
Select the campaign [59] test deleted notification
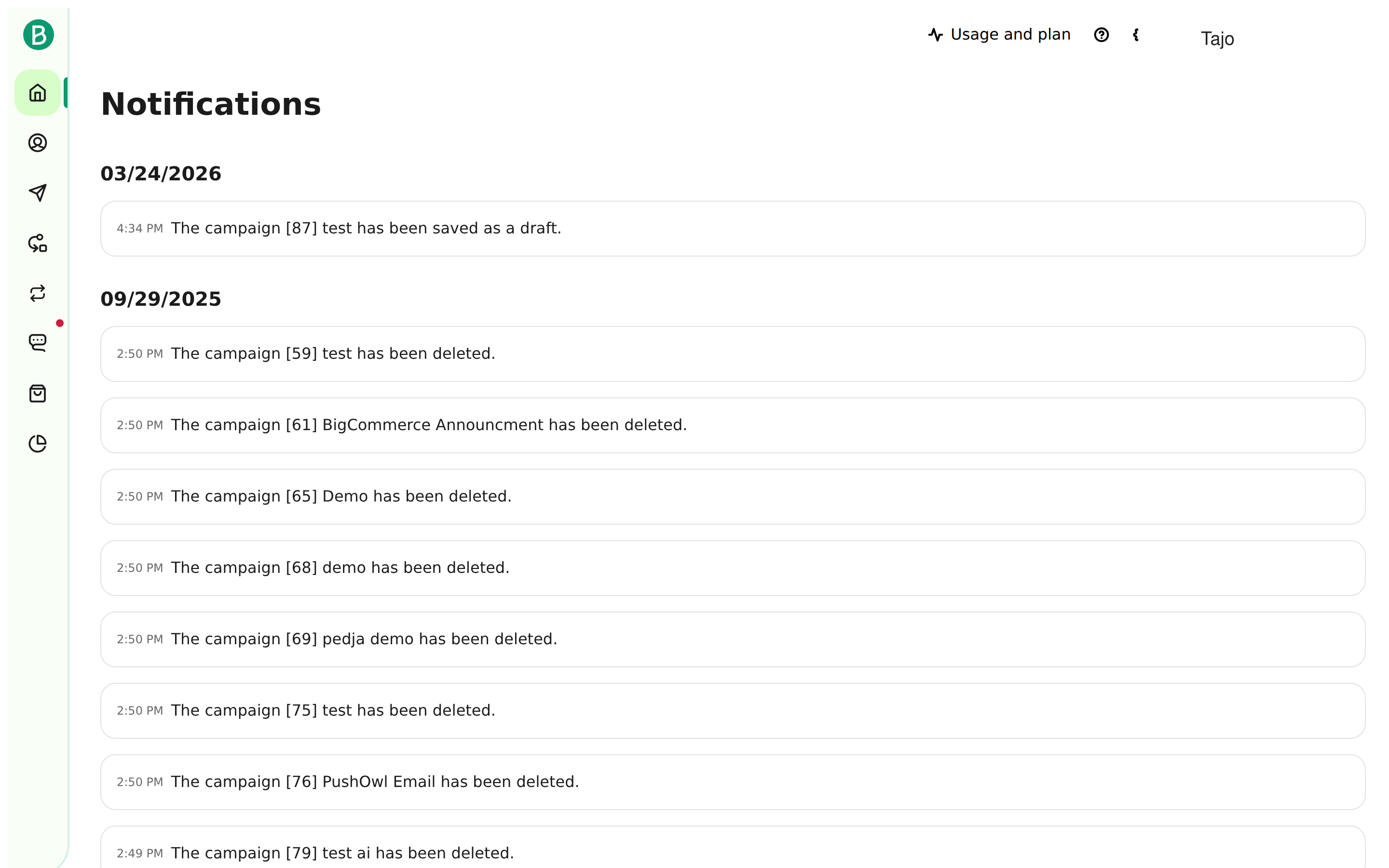733,354
